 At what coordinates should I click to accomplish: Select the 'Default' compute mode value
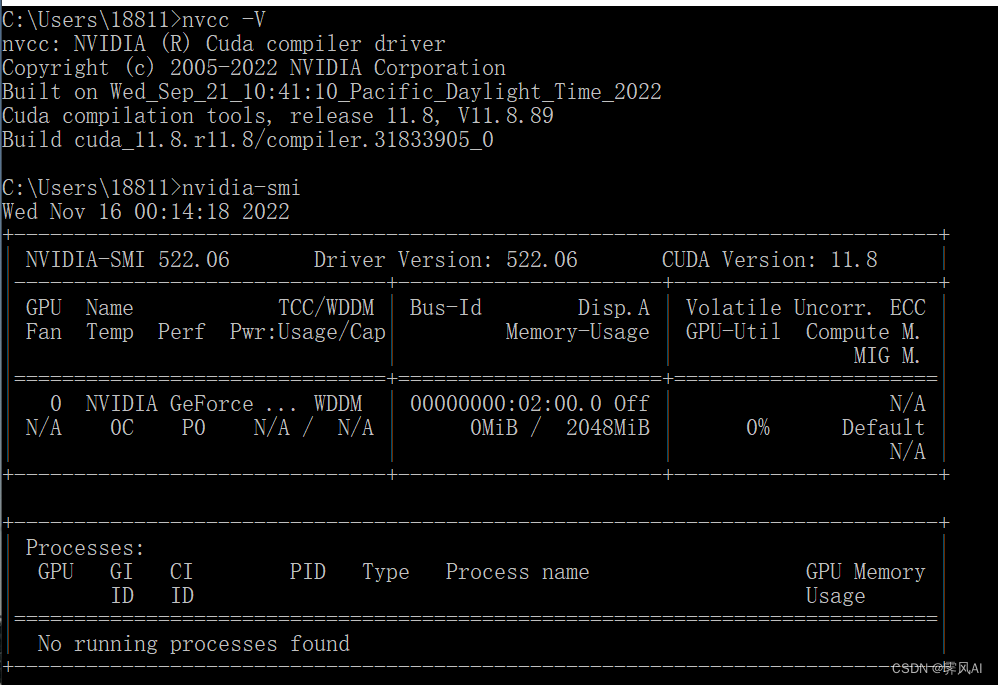[883, 428]
